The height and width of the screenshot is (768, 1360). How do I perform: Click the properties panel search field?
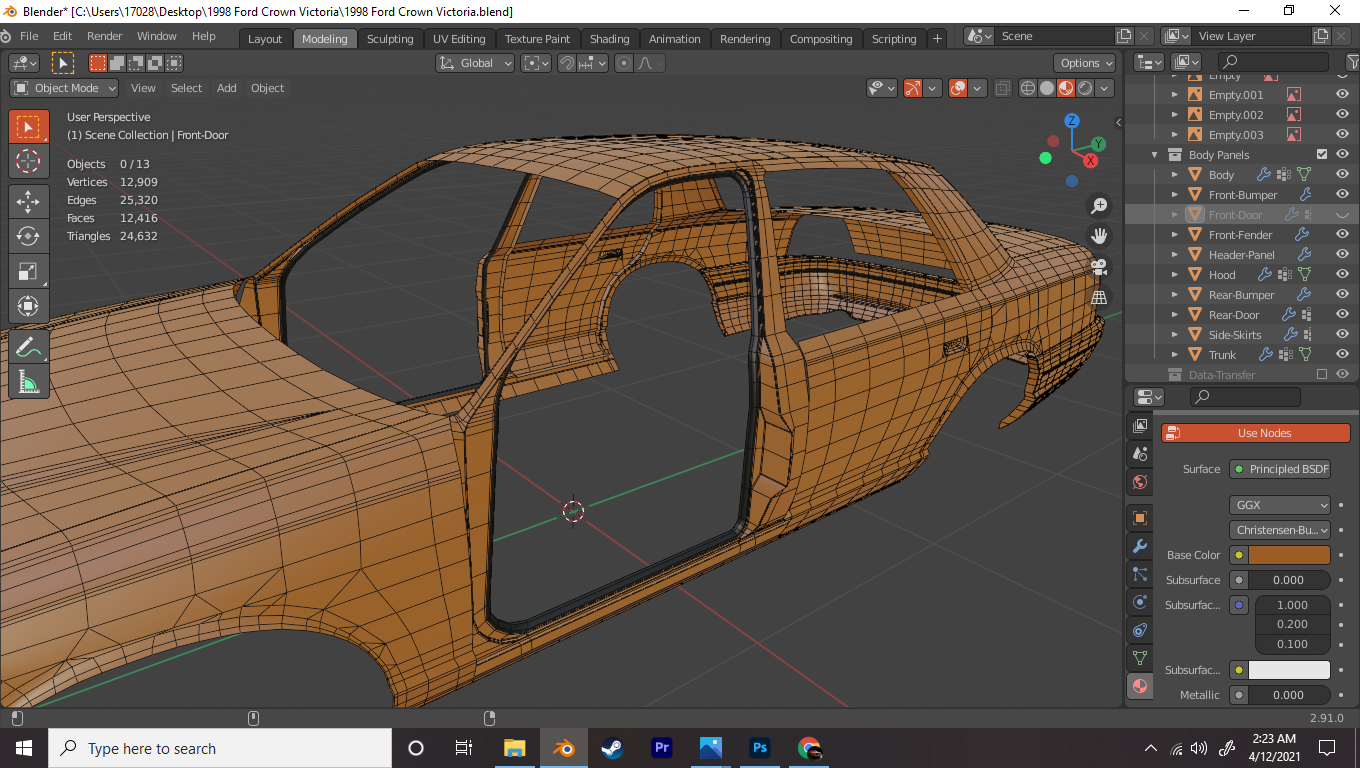[x=1245, y=397]
